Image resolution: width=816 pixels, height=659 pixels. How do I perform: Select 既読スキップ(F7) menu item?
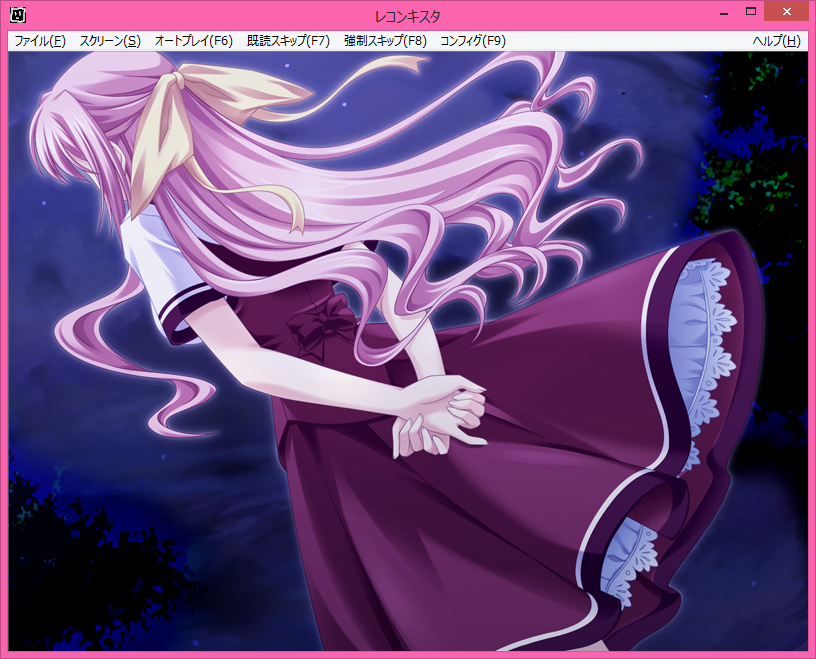click(288, 41)
